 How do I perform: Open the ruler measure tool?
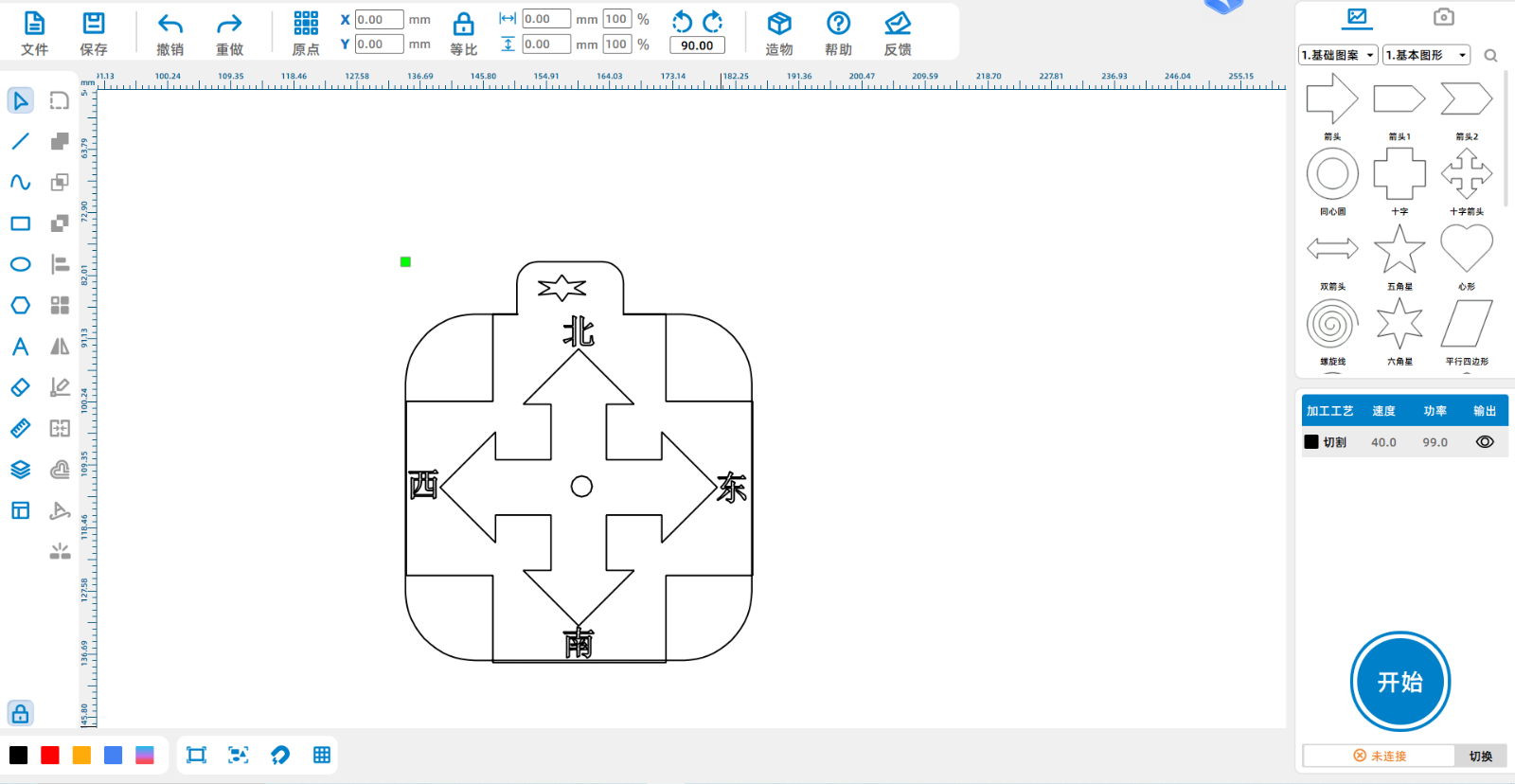click(x=20, y=428)
